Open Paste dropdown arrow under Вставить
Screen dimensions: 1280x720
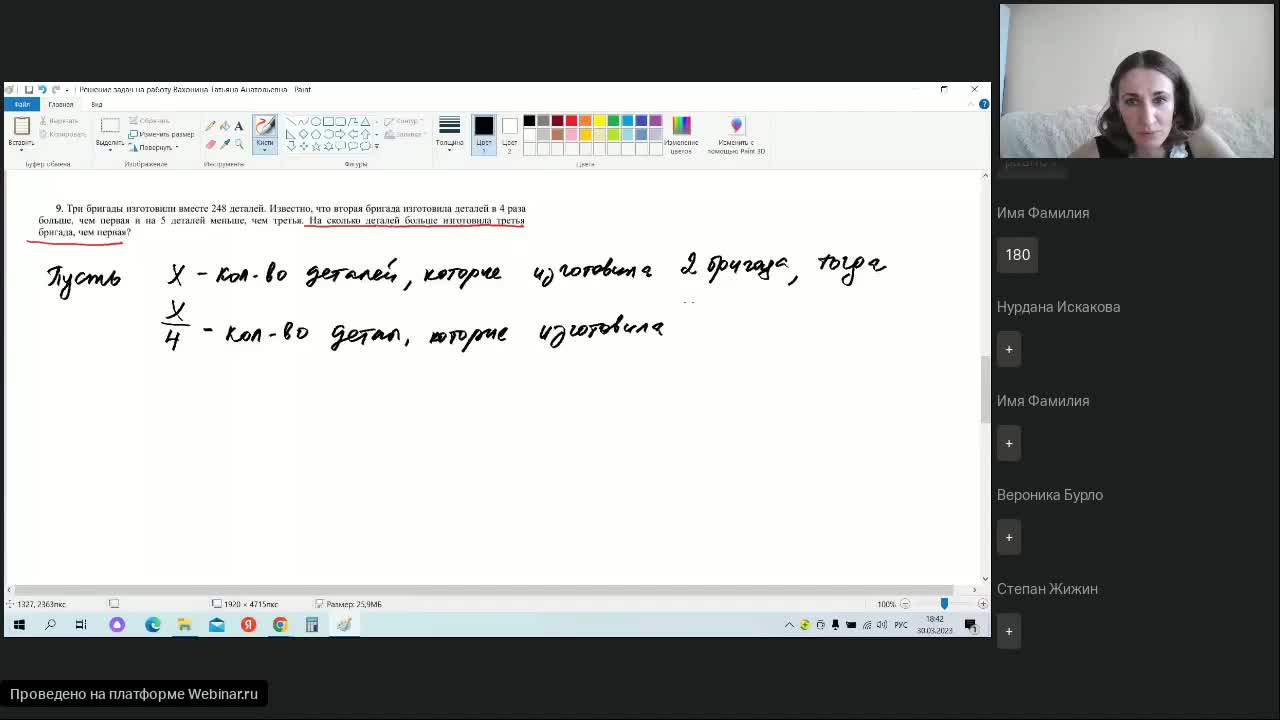tap(21, 150)
